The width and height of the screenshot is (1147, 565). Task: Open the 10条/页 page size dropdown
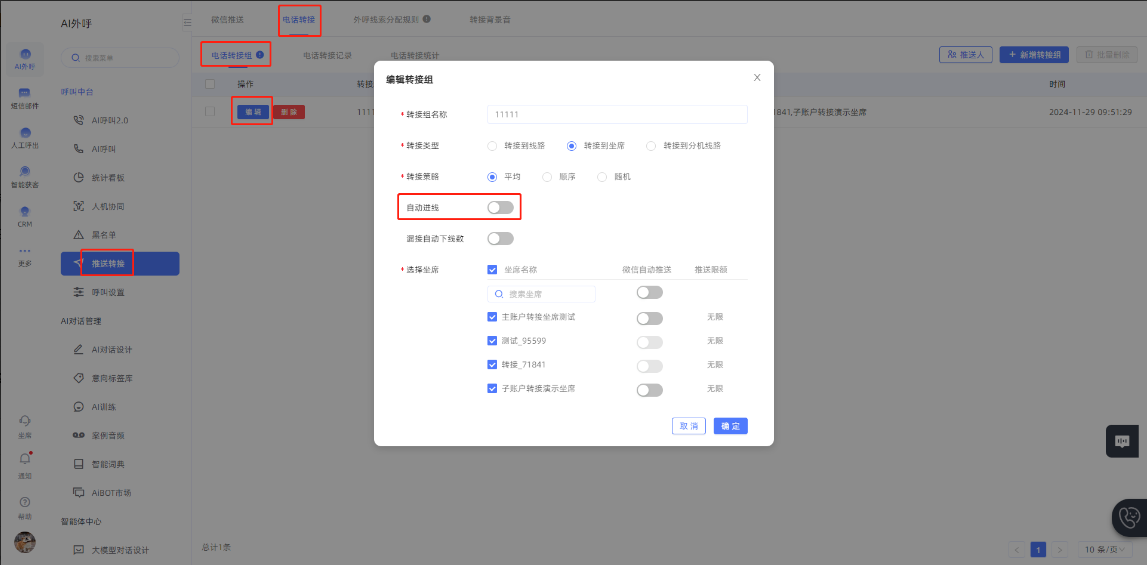[x=1105, y=549]
